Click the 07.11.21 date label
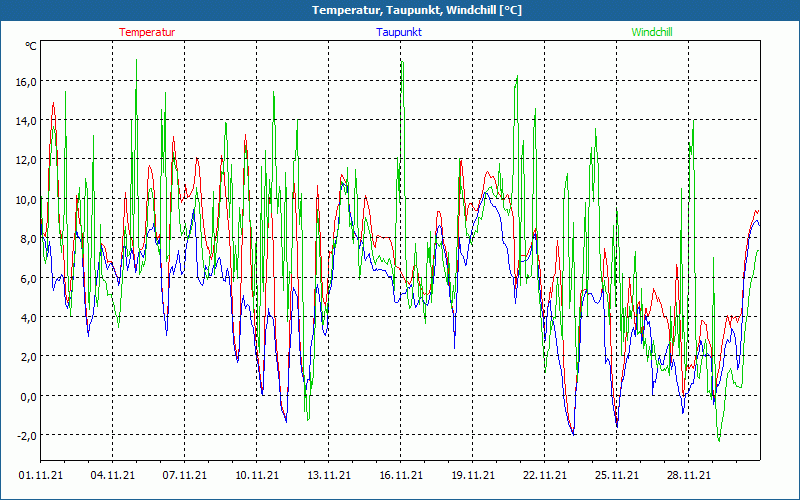Viewport: 800px width, 500px height. [185, 475]
